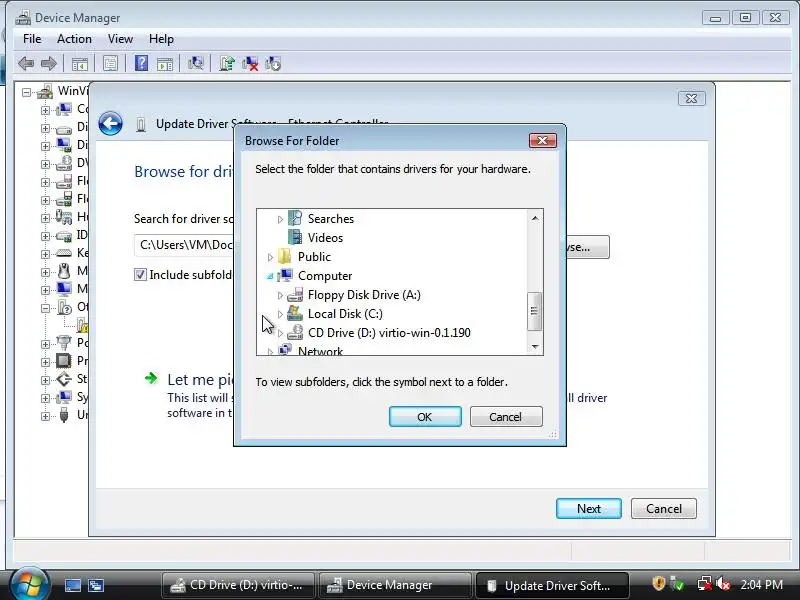Image resolution: width=800 pixels, height=600 pixels.
Task: Click Cancel in Browse For Folder dialog
Action: click(x=506, y=417)
